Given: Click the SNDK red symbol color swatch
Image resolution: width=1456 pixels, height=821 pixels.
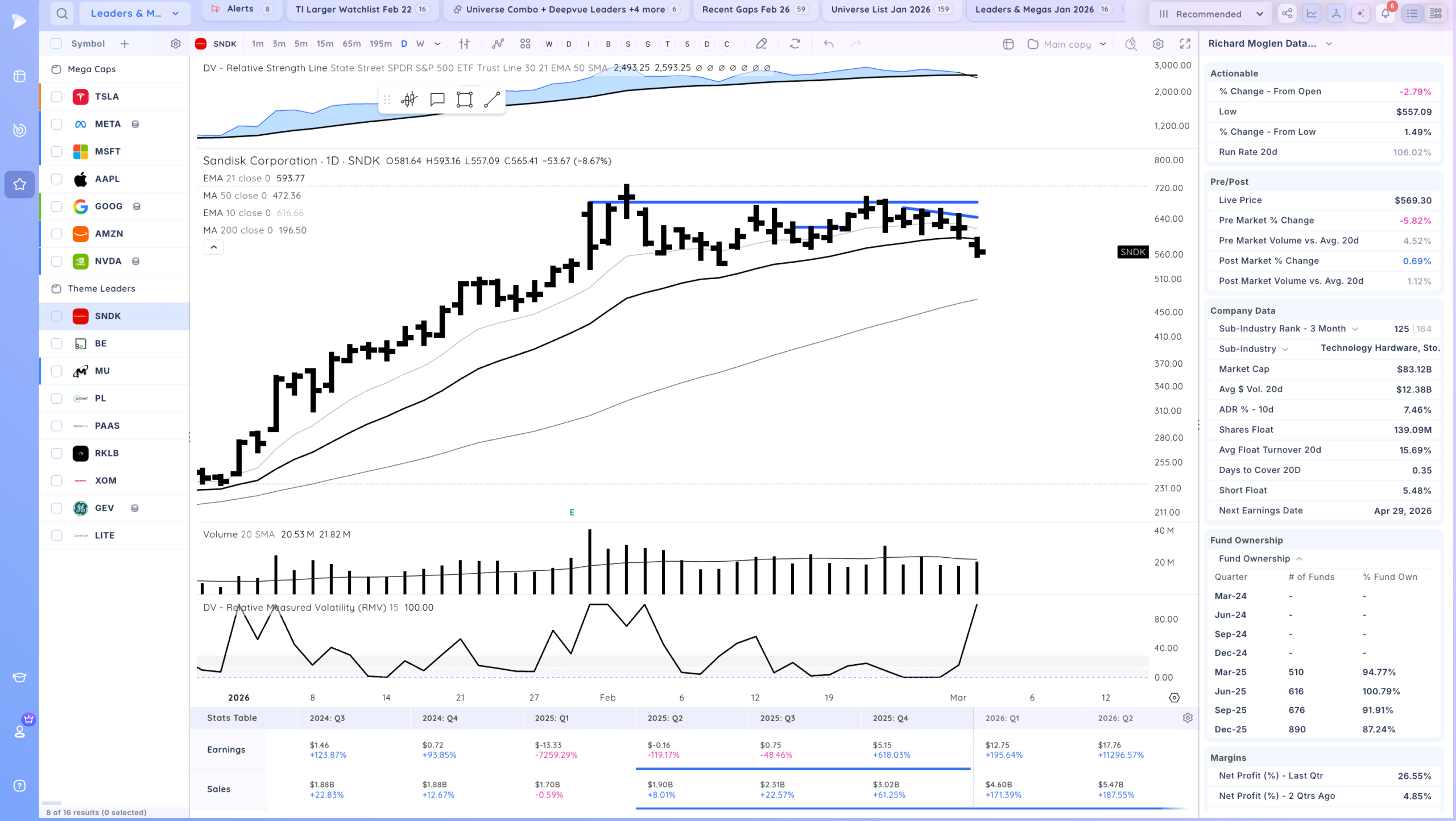Looking at the screenshot, I should pos(200,44).
